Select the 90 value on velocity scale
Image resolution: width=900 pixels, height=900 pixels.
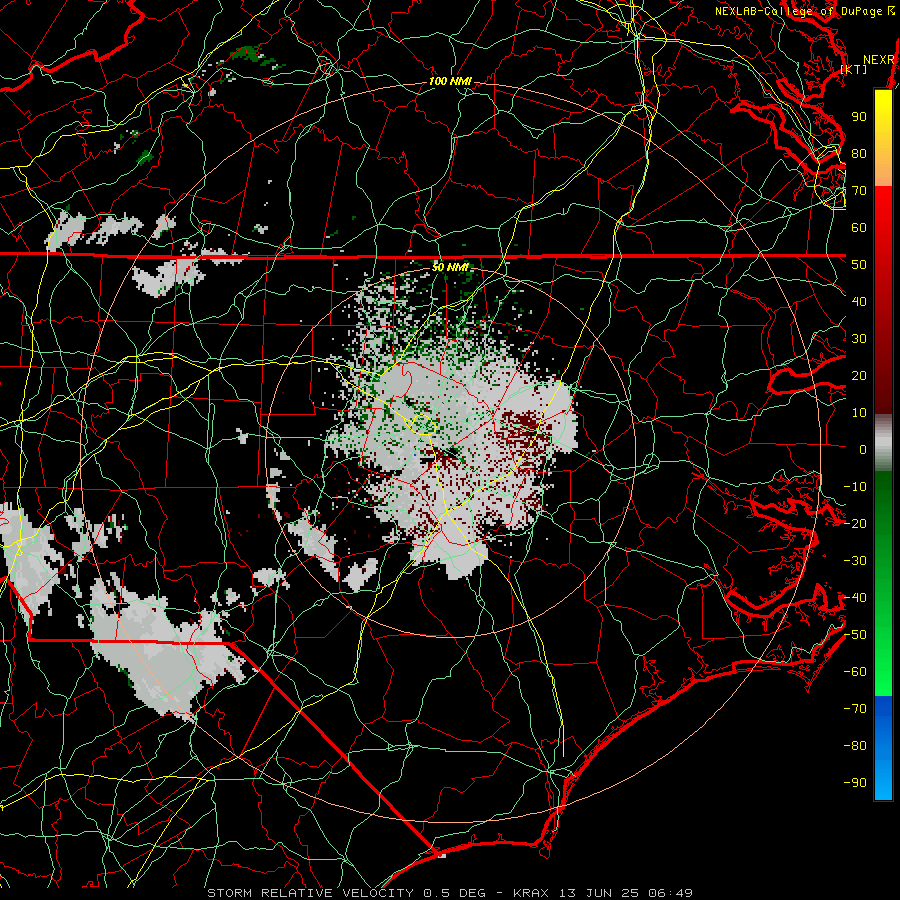point(859,117)
